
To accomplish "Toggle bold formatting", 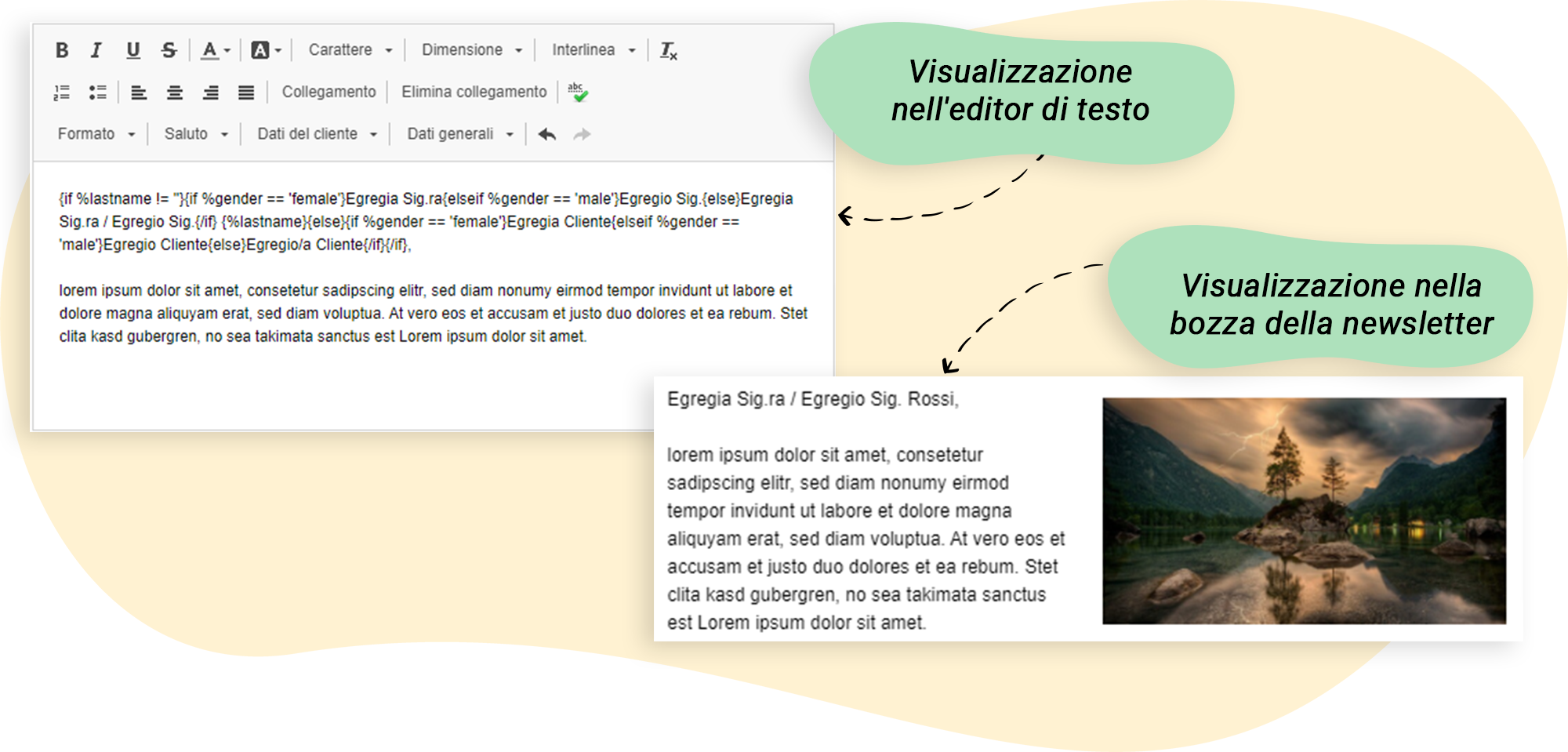I will (62, 50).
